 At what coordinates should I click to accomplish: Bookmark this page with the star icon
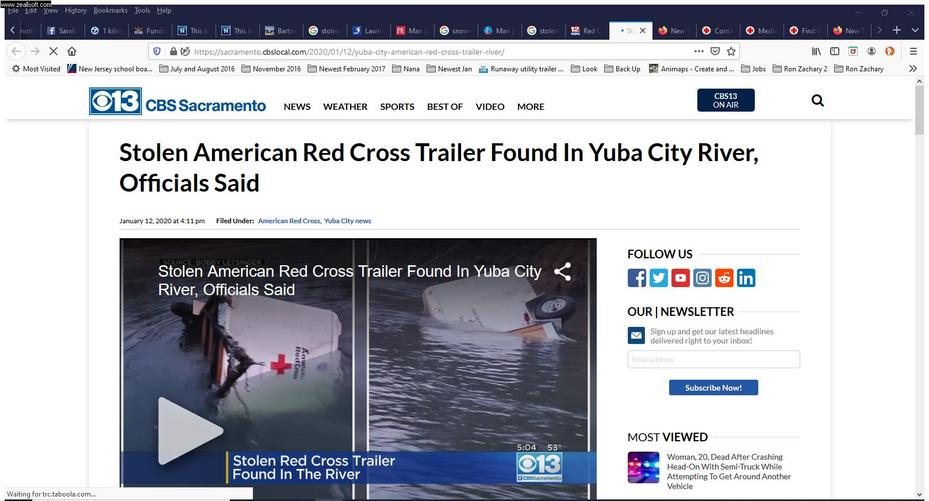[731, 52]
